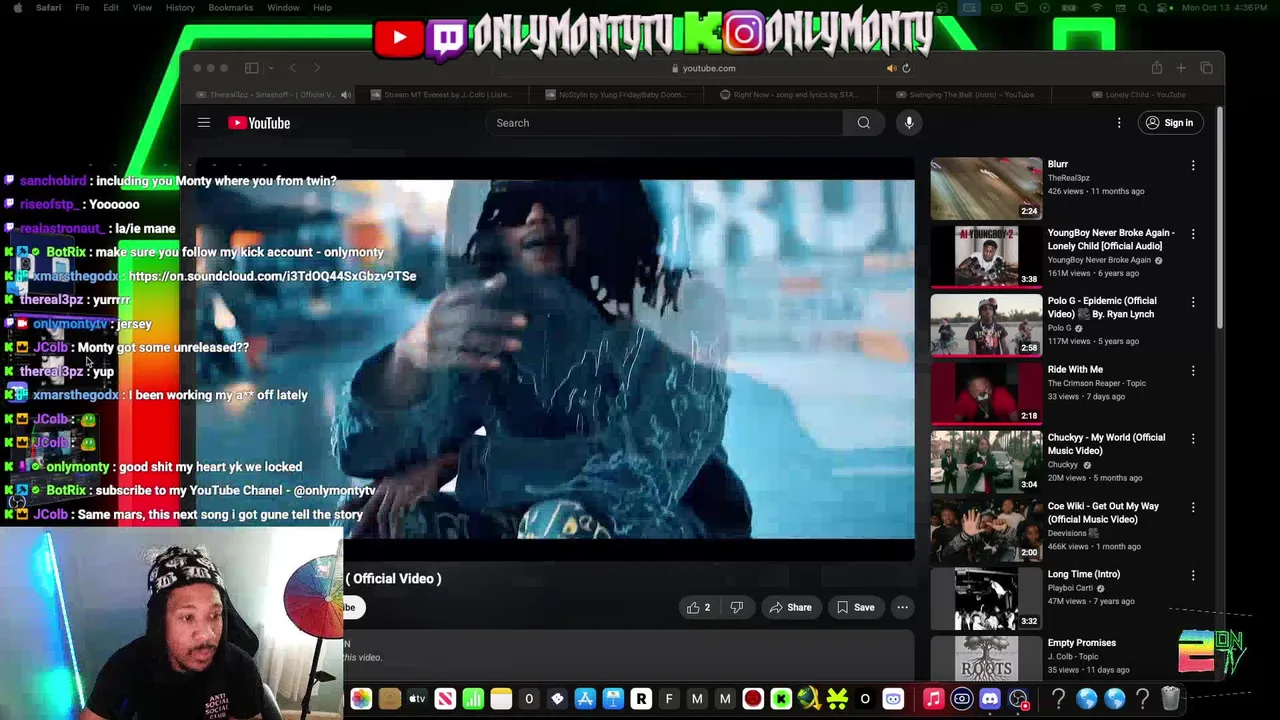The height and width of the screenshot is (720, 1280).
Task: Open more actions ellipsis under the video
Action: pos(902,607)
